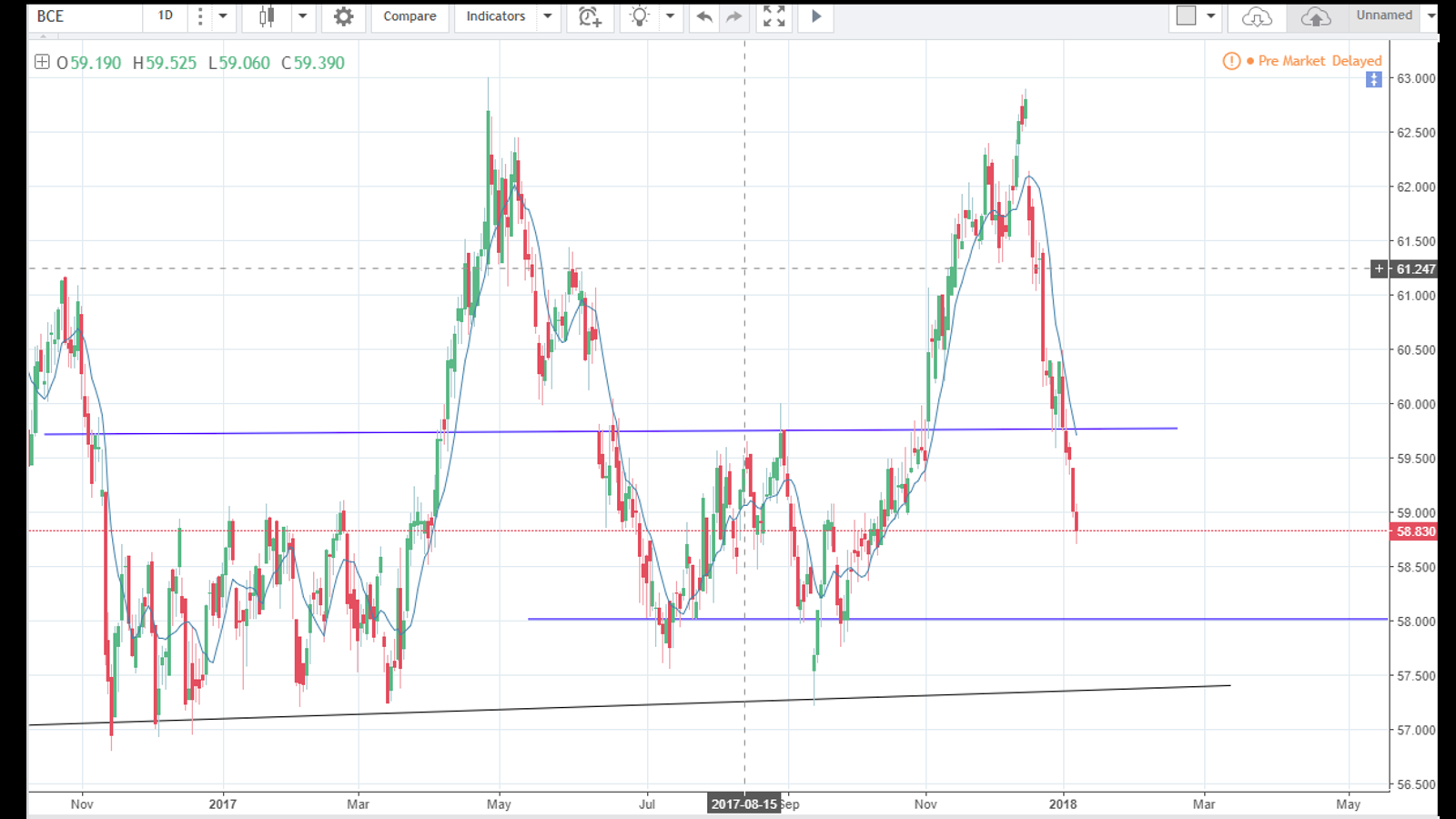Click the Unnamed chart layout name
Viewport: 1456px width, 819px height.
pos(1384,15)
